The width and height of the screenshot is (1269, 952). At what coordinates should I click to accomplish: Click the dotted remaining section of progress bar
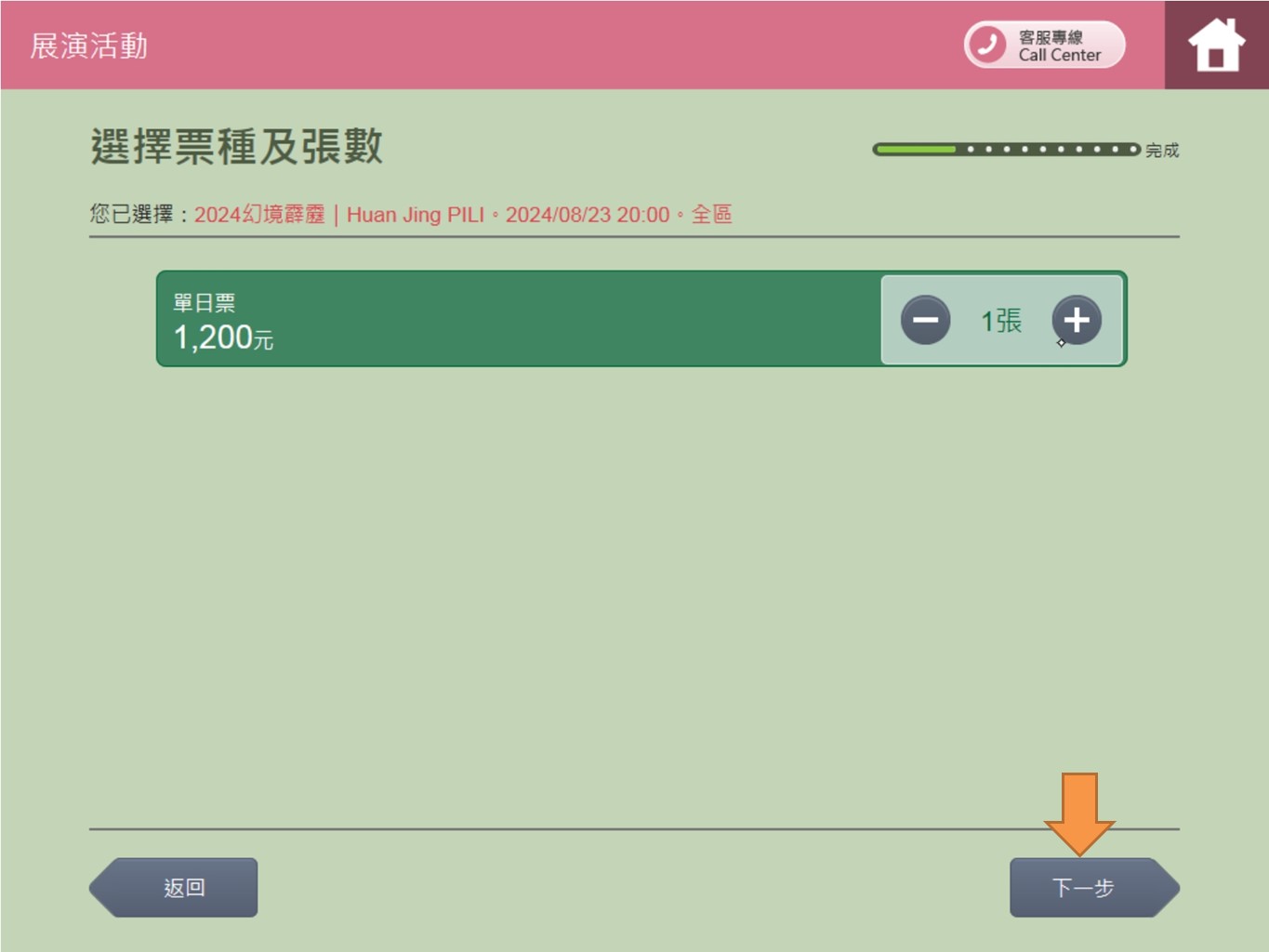click(x=1049, y=149)
